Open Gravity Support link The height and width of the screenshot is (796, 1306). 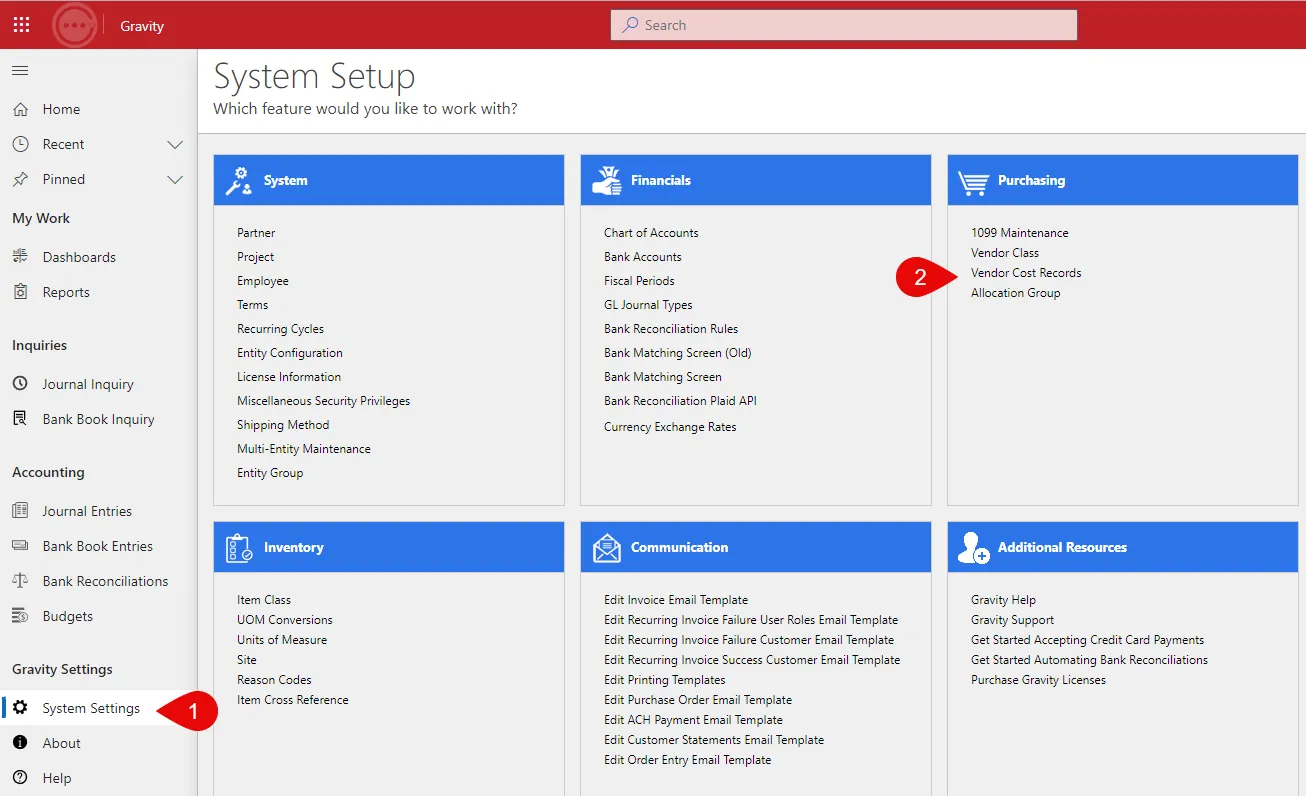pos(1012,620)
